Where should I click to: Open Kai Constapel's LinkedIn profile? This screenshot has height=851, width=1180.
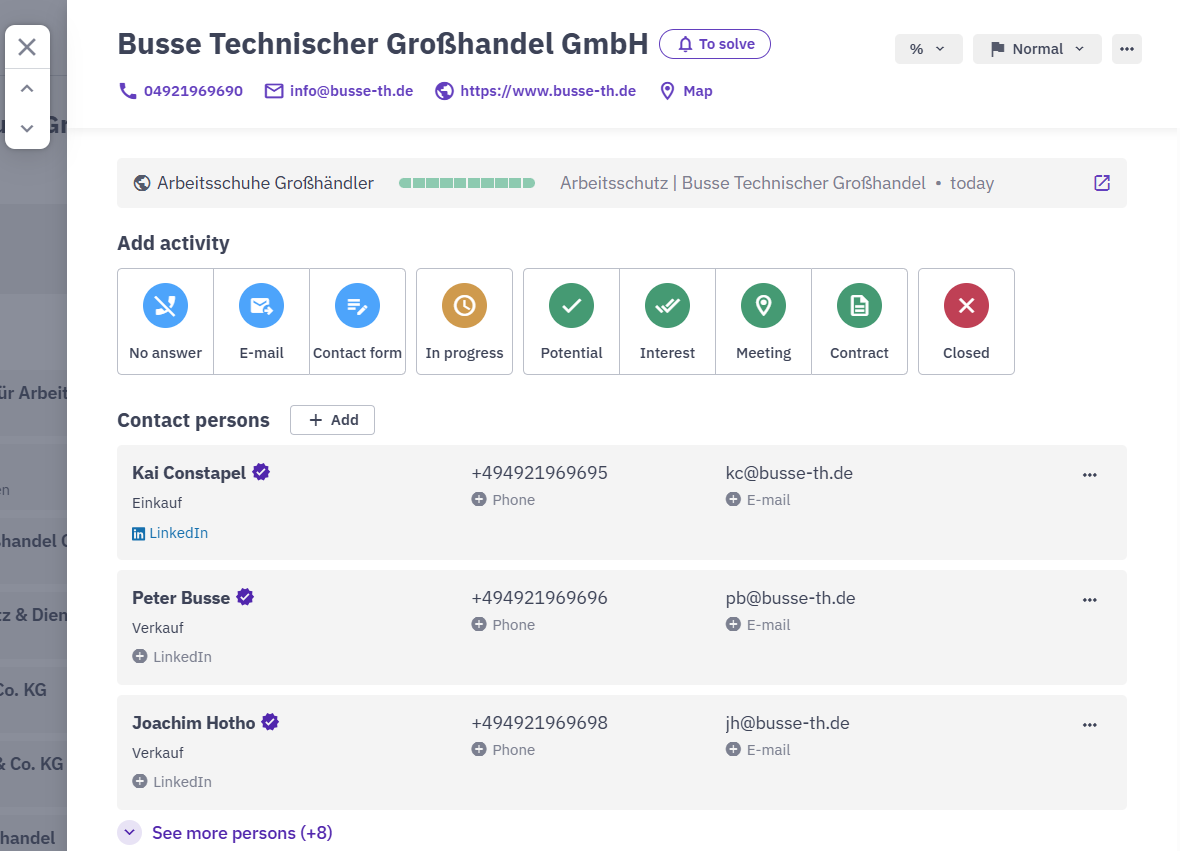coord(170,533)
